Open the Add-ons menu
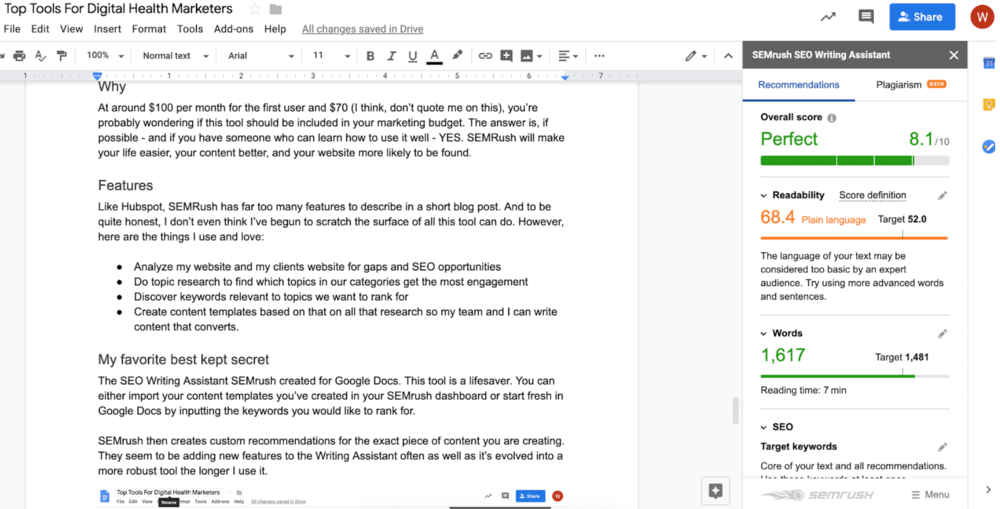The image size is (1000, 509). [233, 29]
